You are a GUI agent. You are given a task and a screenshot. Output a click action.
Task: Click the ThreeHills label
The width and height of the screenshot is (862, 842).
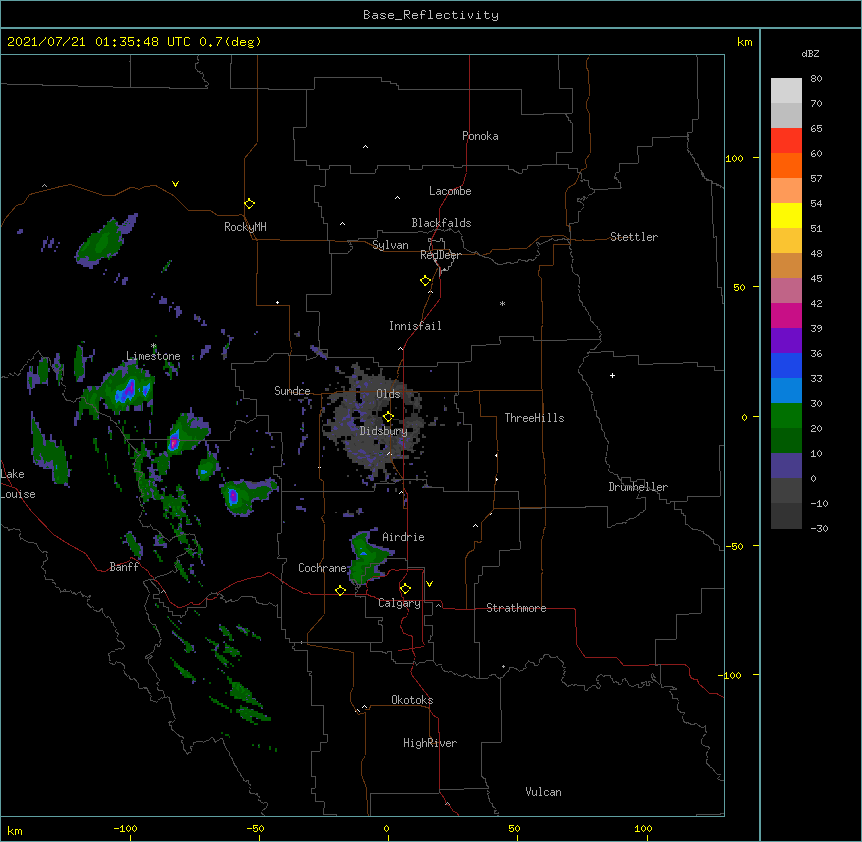pyautogui.click(x=534, y=418)
